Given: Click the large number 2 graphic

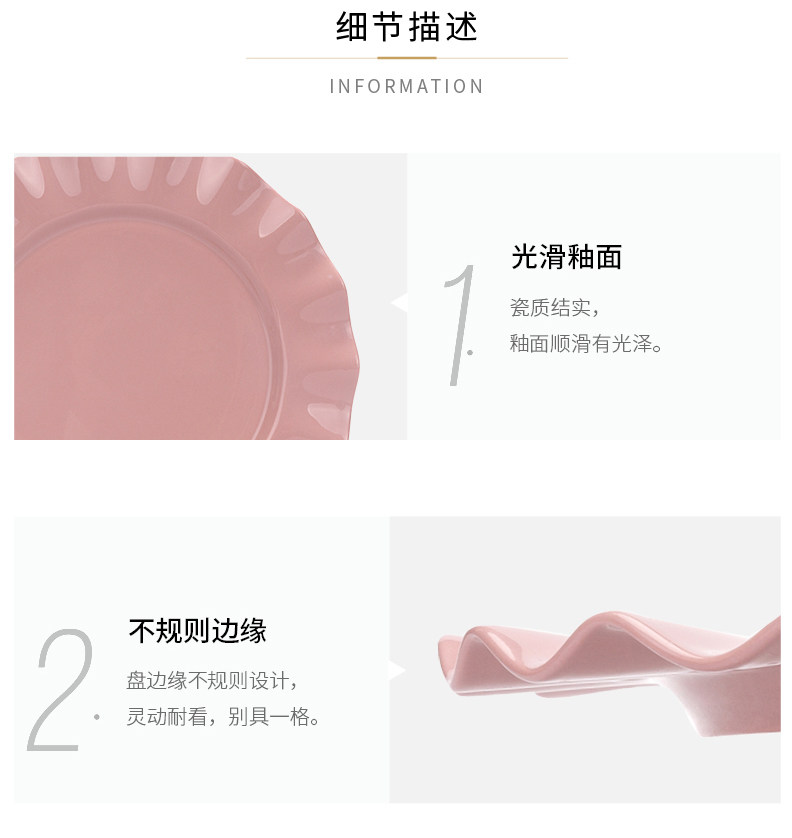Looking at the screenshot, I should (60, 689).
